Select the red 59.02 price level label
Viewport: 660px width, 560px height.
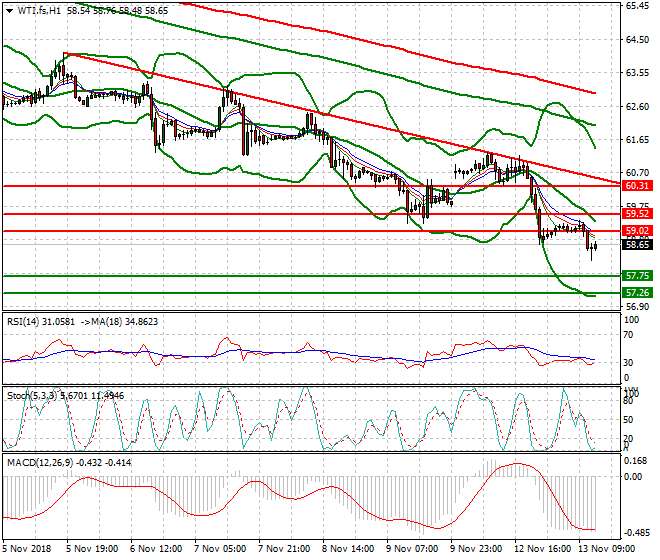tap(637, 231)
